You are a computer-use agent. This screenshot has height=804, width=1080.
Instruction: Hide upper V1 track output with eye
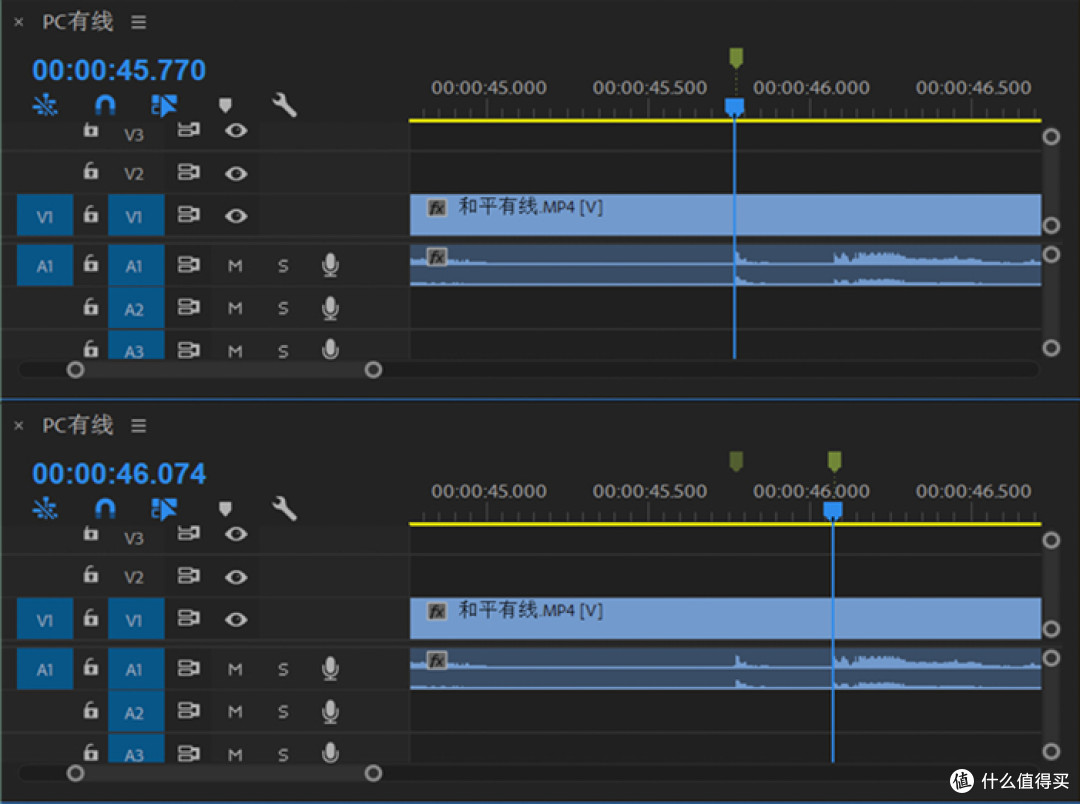(236, 216)
